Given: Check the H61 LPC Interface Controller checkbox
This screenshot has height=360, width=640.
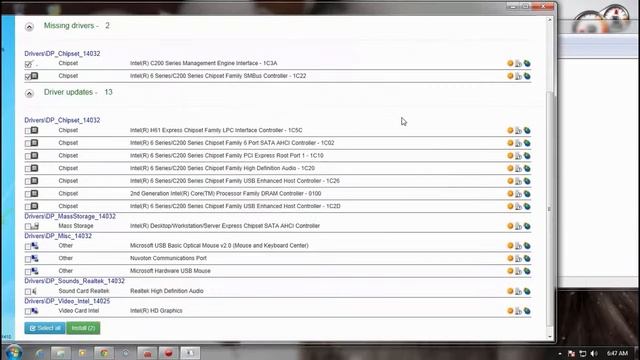Looking at the screenshot, I should pos(28,131).
